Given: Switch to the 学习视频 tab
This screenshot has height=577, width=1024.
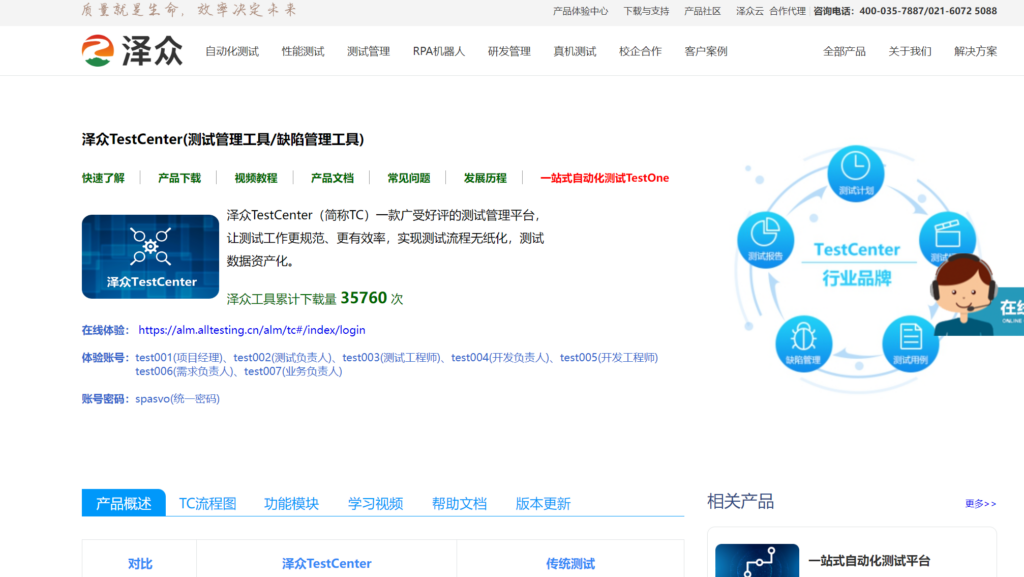Looking at the screenshot, I should coord(376,503).
